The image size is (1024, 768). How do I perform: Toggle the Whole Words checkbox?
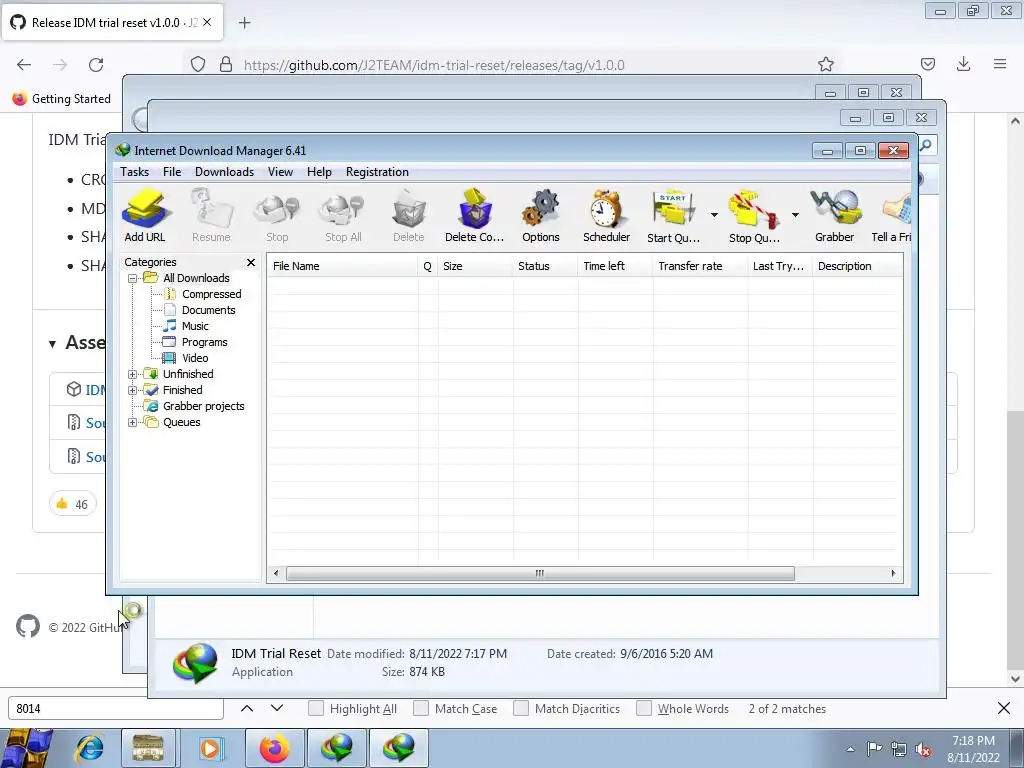point(644,708)
